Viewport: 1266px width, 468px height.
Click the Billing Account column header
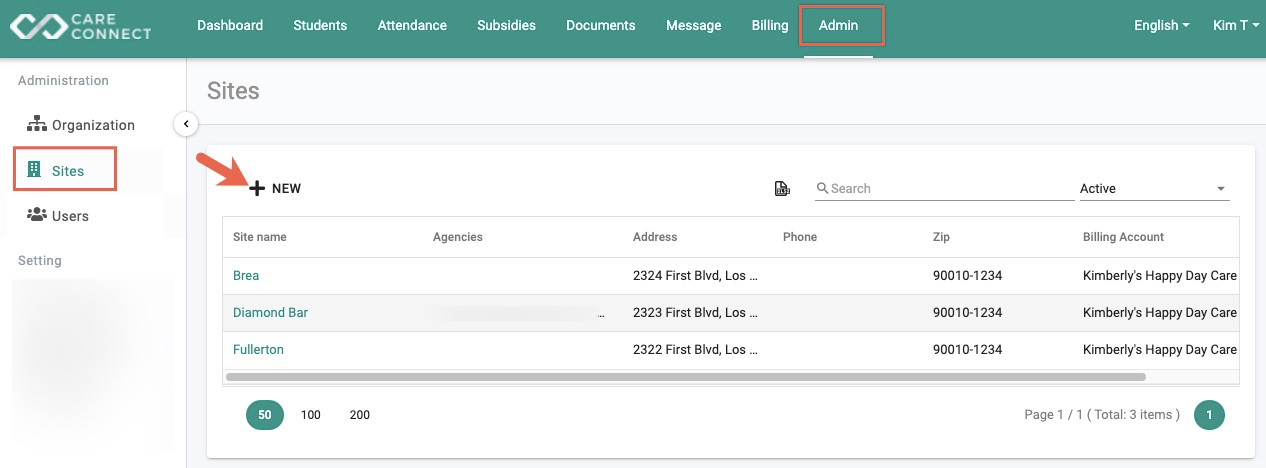(x=1123, y=237)
